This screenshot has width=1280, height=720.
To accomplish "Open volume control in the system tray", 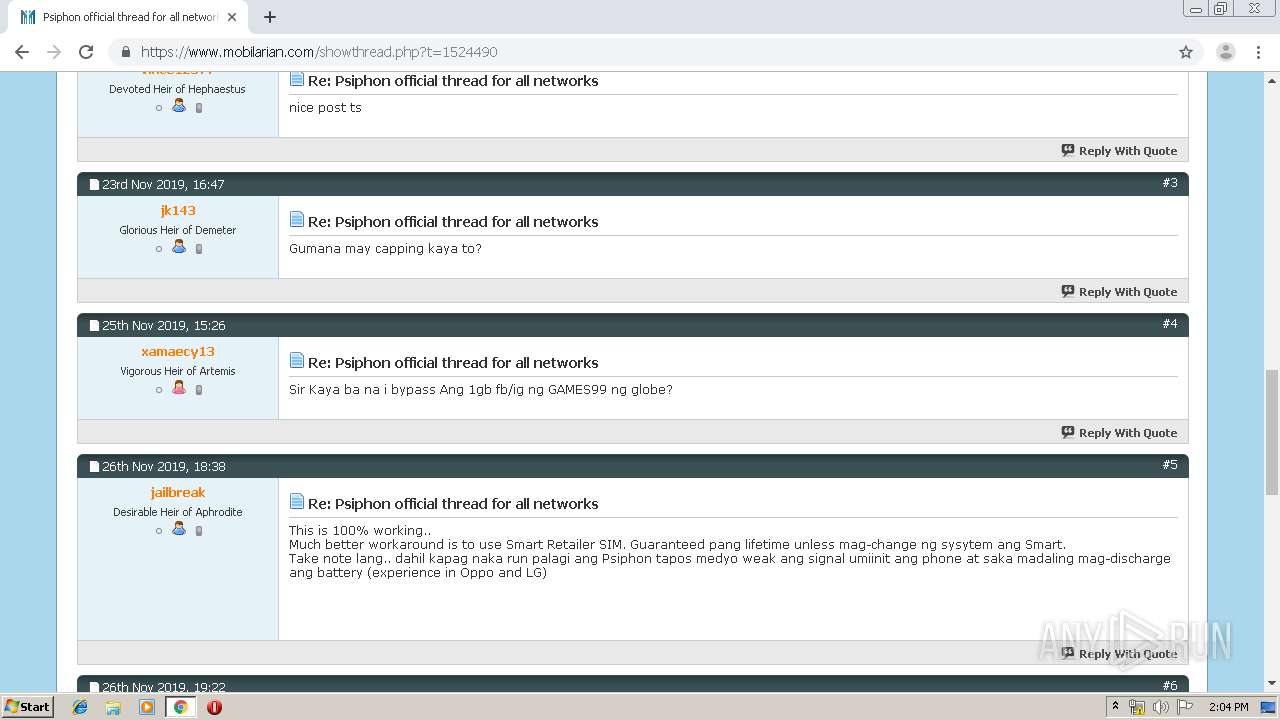I will tap(1160, 707).
